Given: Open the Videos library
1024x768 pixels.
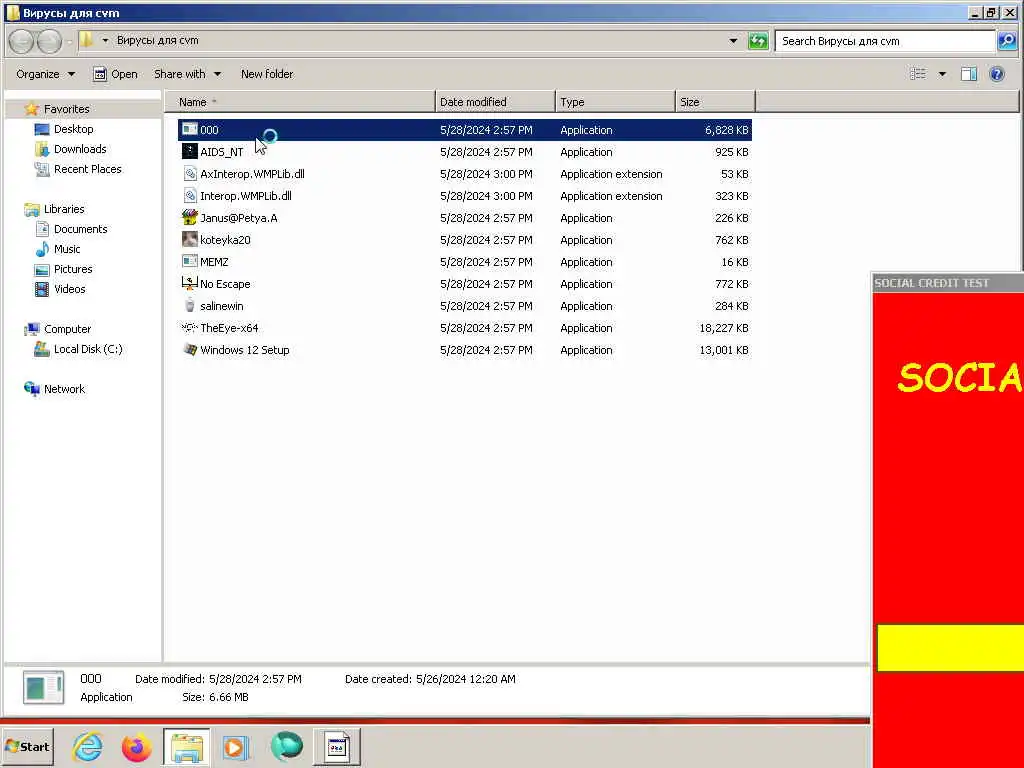Looking at the screenshot, I should [x=69, y=289].
